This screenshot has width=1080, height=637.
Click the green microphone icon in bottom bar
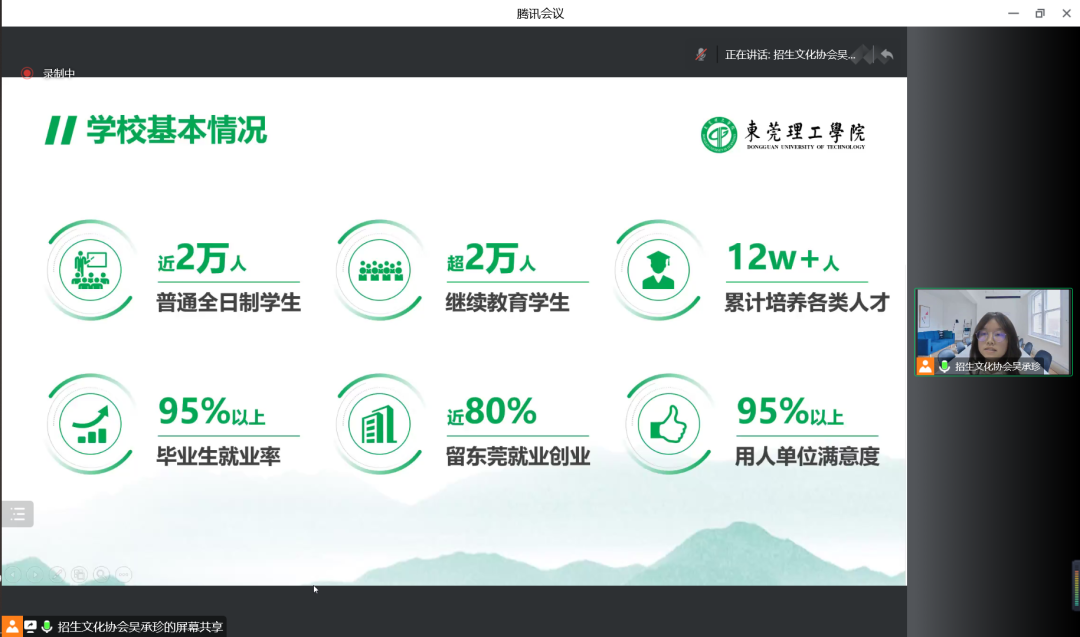pos(46,626)
